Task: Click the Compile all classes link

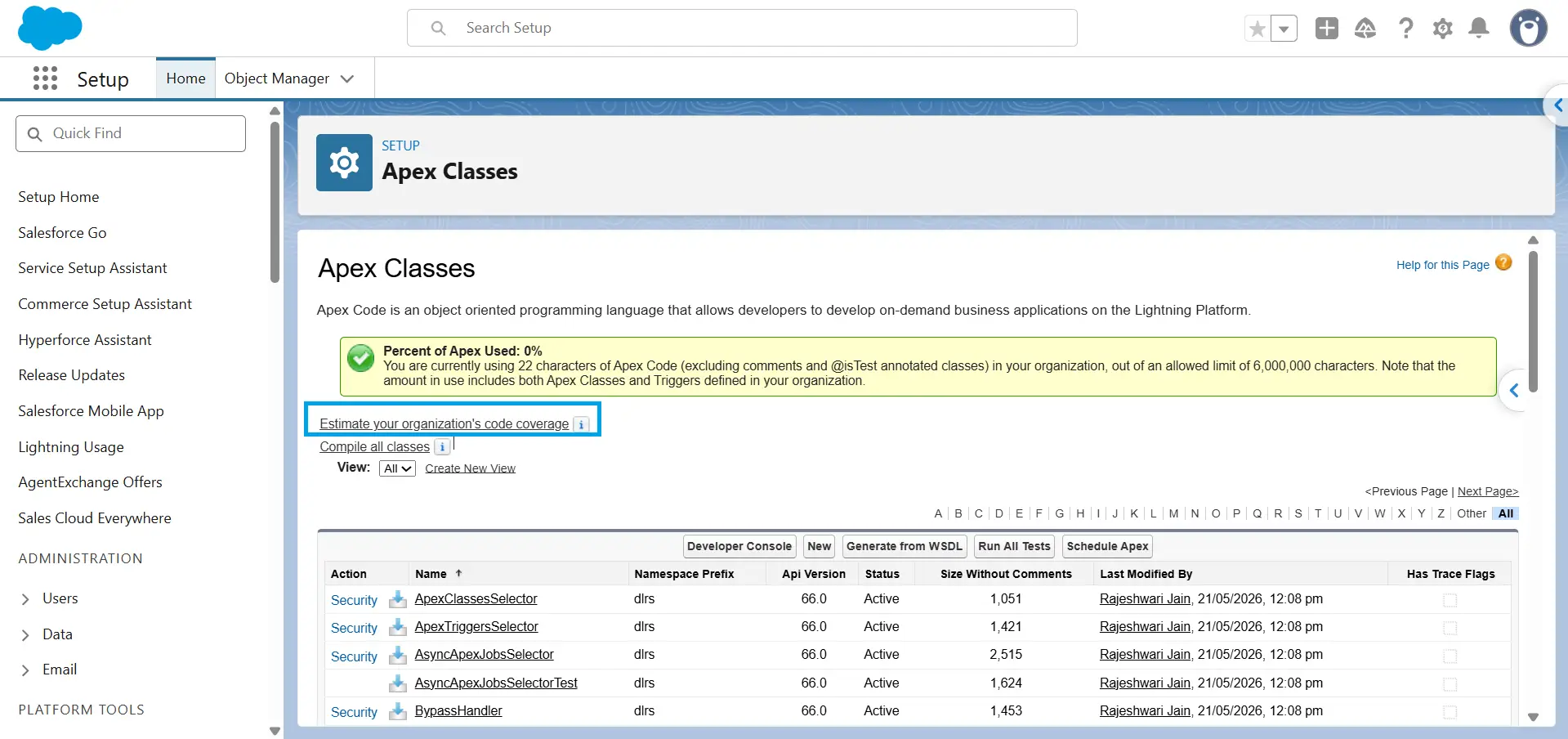Action: point(374,446)
